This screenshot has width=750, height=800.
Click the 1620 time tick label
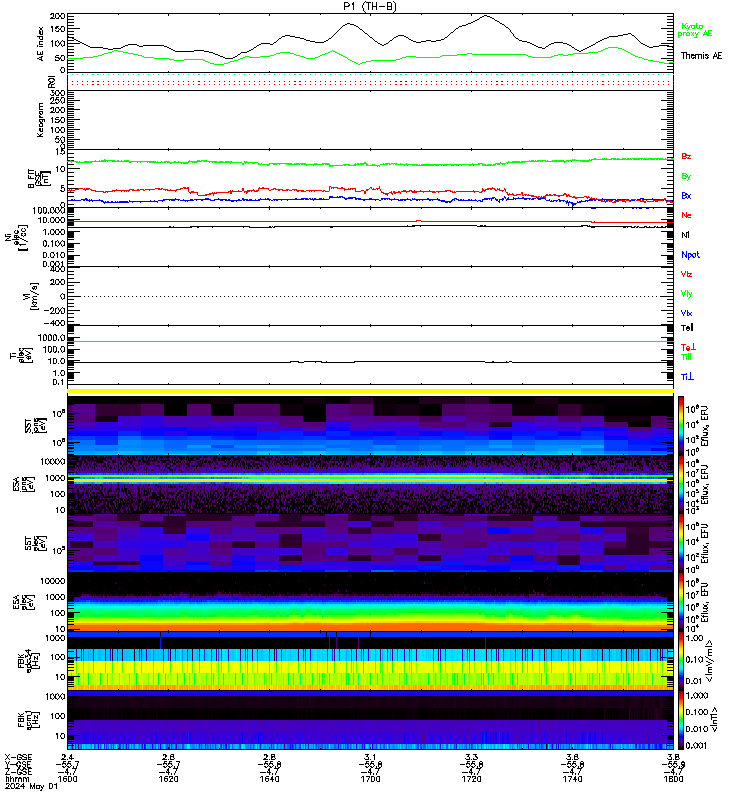pos(168,779)
